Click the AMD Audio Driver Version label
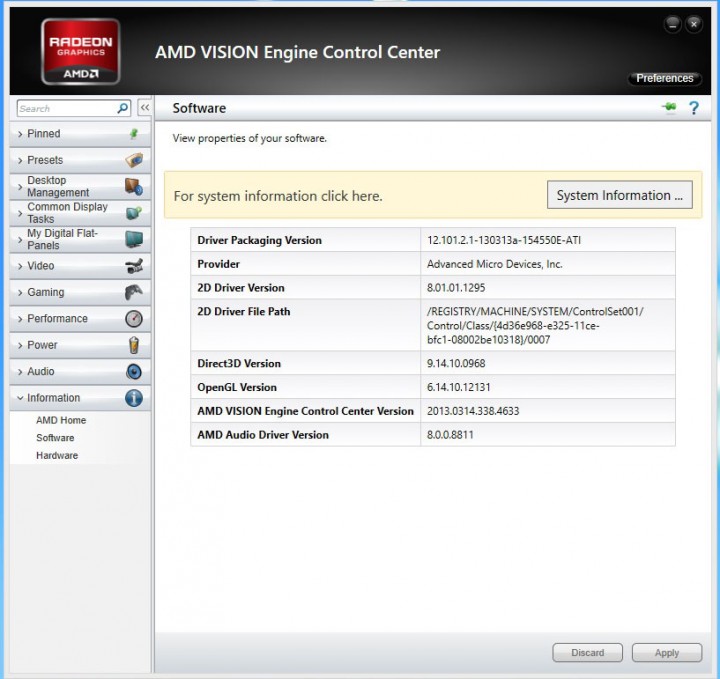Viewport: 720px width, 679px height. tap(263, 435)
